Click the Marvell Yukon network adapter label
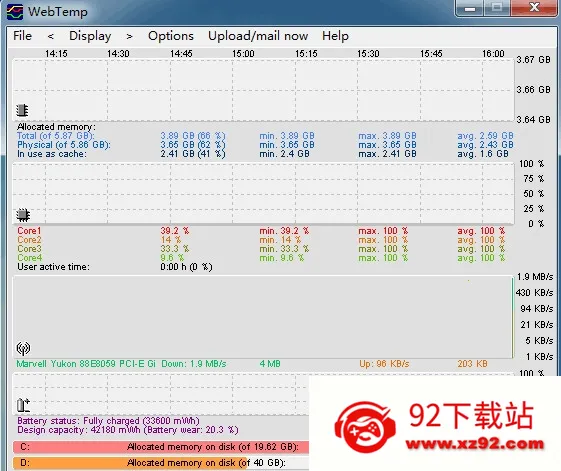This screenshot has height=471, width=561. click(86, 364)
